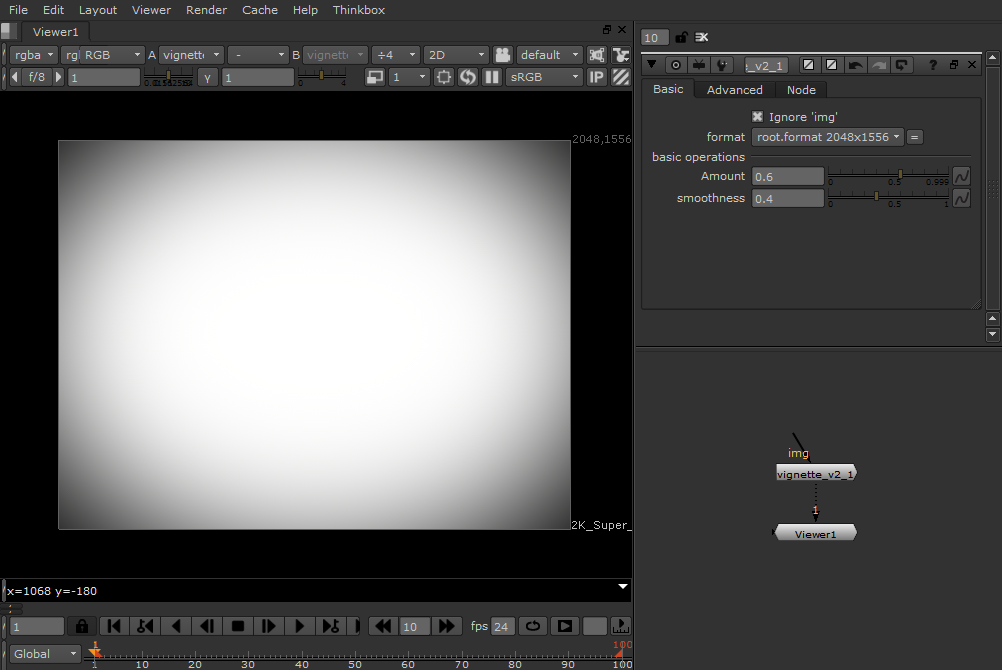The width and height of the screenshot is (1002, 670).
Task: Open the proxy scale dropdown showing 1
Action: coord(408,77)
